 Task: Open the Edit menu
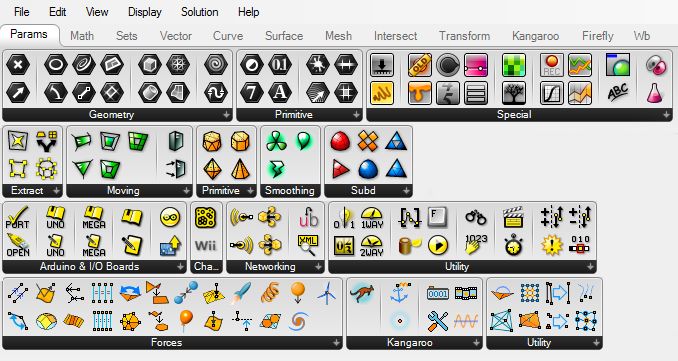click(x=58, y=12)
